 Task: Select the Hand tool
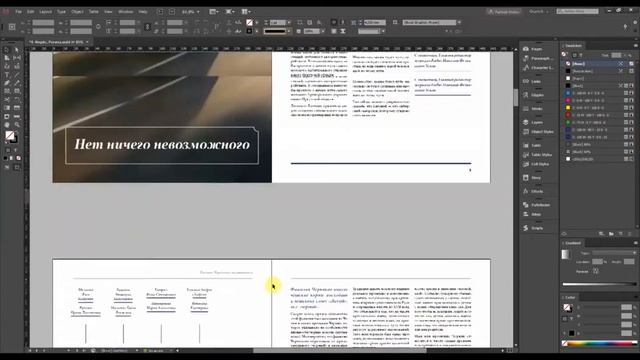(x=7, y=125)
